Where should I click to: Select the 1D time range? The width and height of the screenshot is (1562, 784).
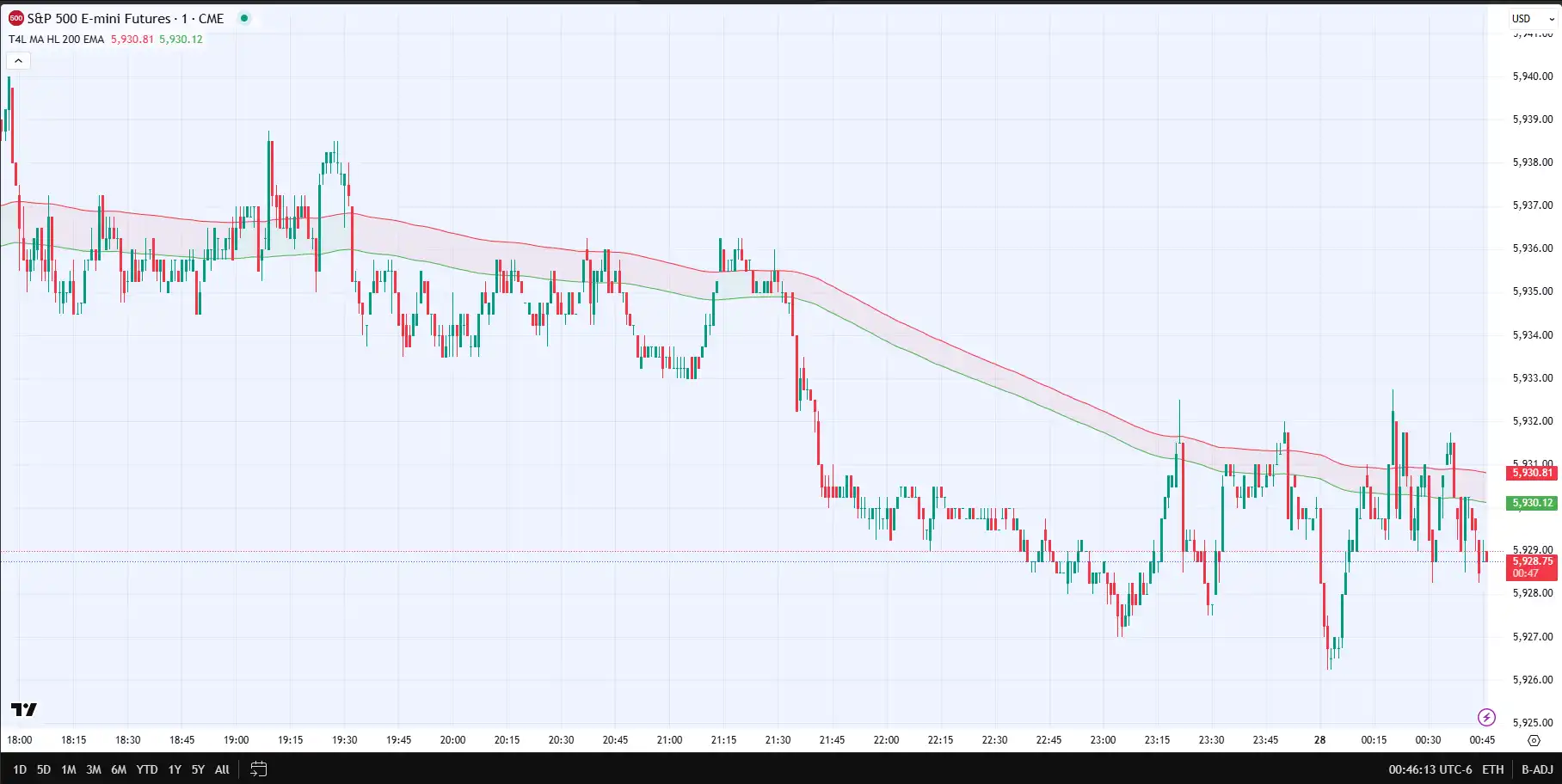pyautogui.click(x=19, y=769)
